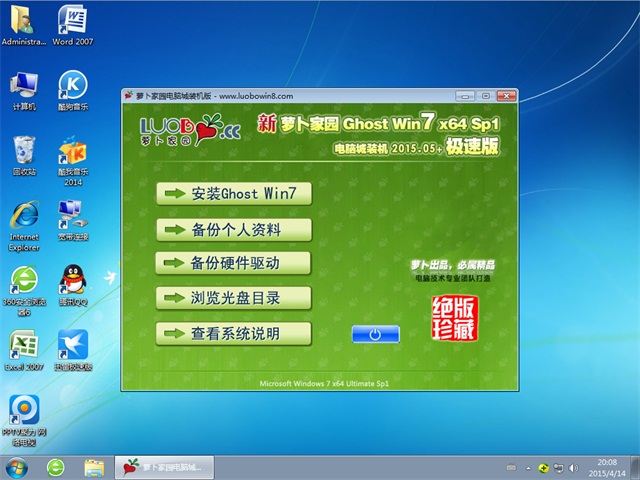Viewport: 640px width, 480px height.
Task: Select 备份个人资料 backup personal data
Action: [x=234, y=229]
